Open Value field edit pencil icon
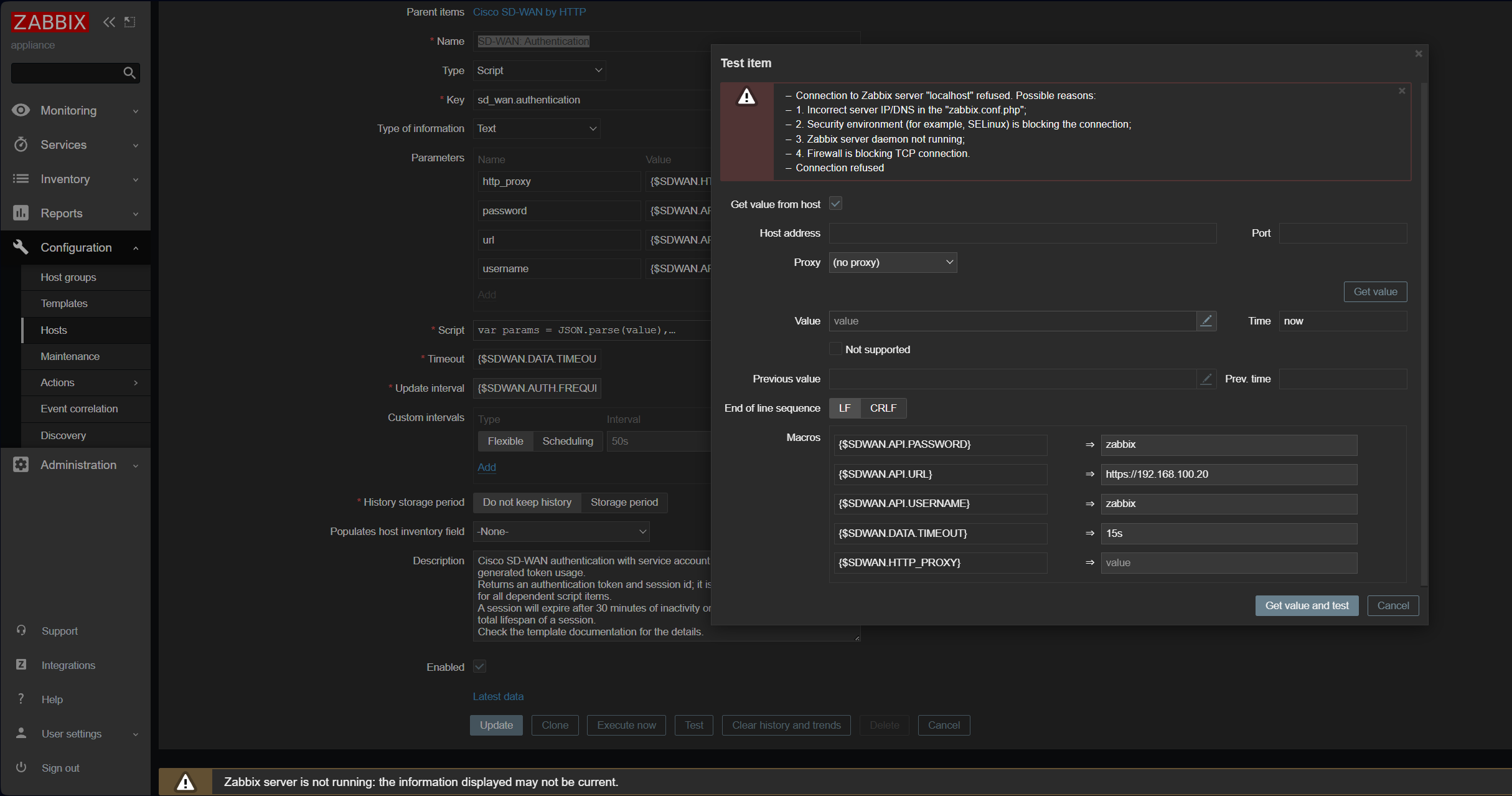Viewport: 1512px width, 796px height. 1206,321
